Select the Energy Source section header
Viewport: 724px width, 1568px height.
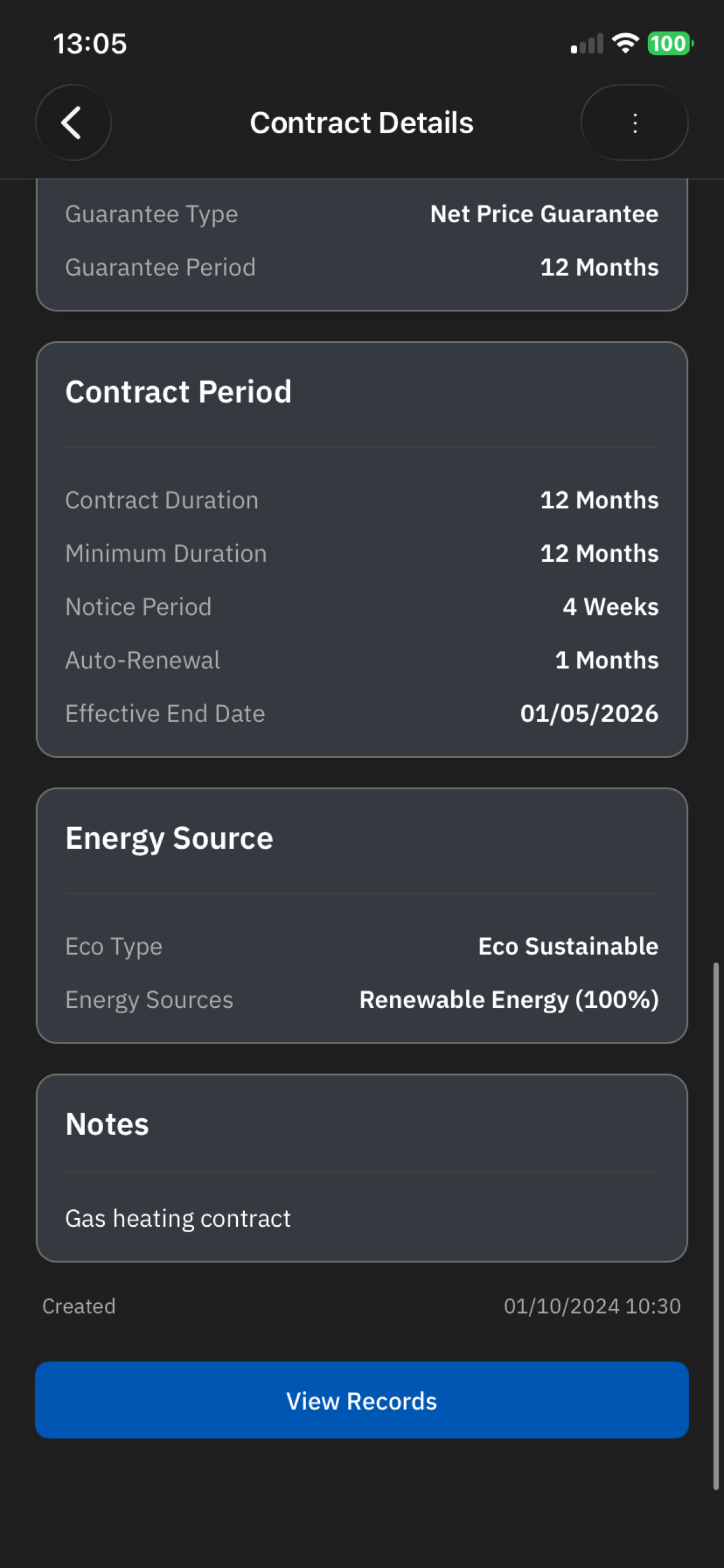pyautogui.click(x=169, y=838)
